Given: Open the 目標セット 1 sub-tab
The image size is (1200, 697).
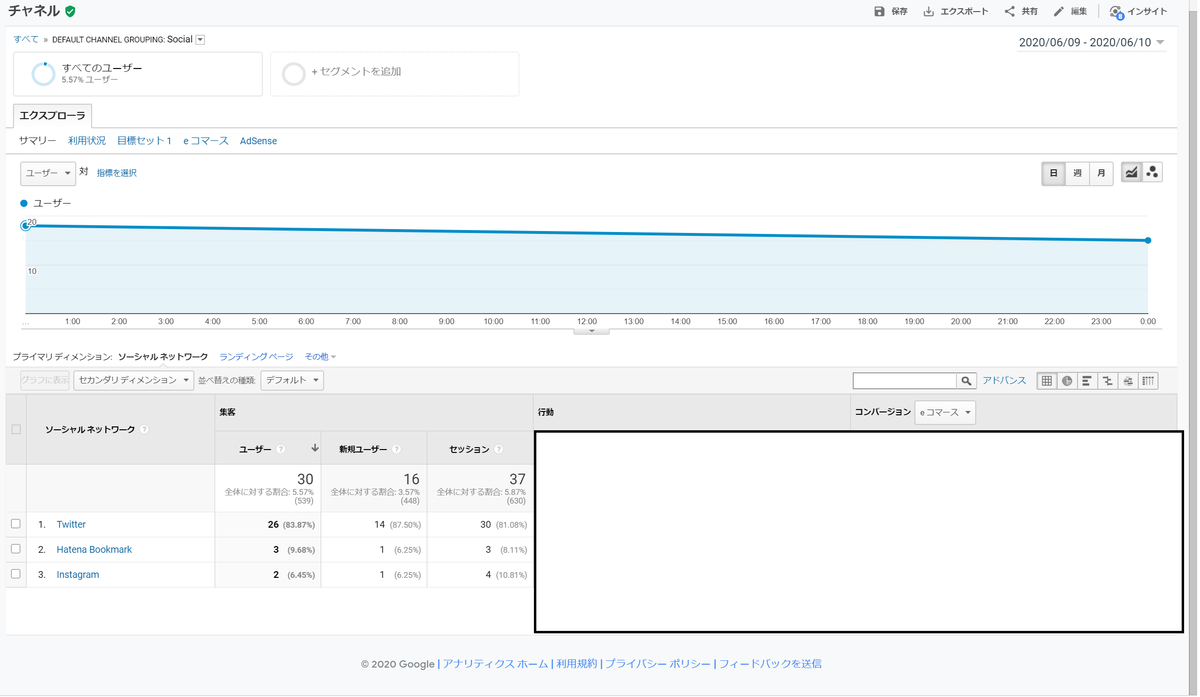Looking at the screenshot, I should click(144, 141).
